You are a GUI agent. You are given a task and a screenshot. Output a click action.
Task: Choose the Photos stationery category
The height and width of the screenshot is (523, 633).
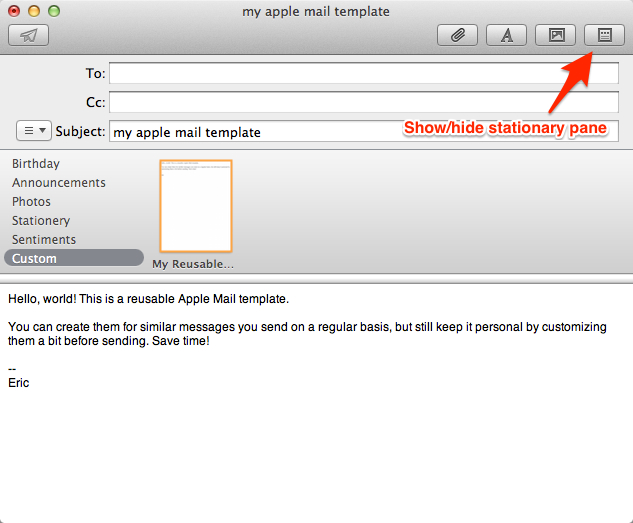(x=31, y=201)
